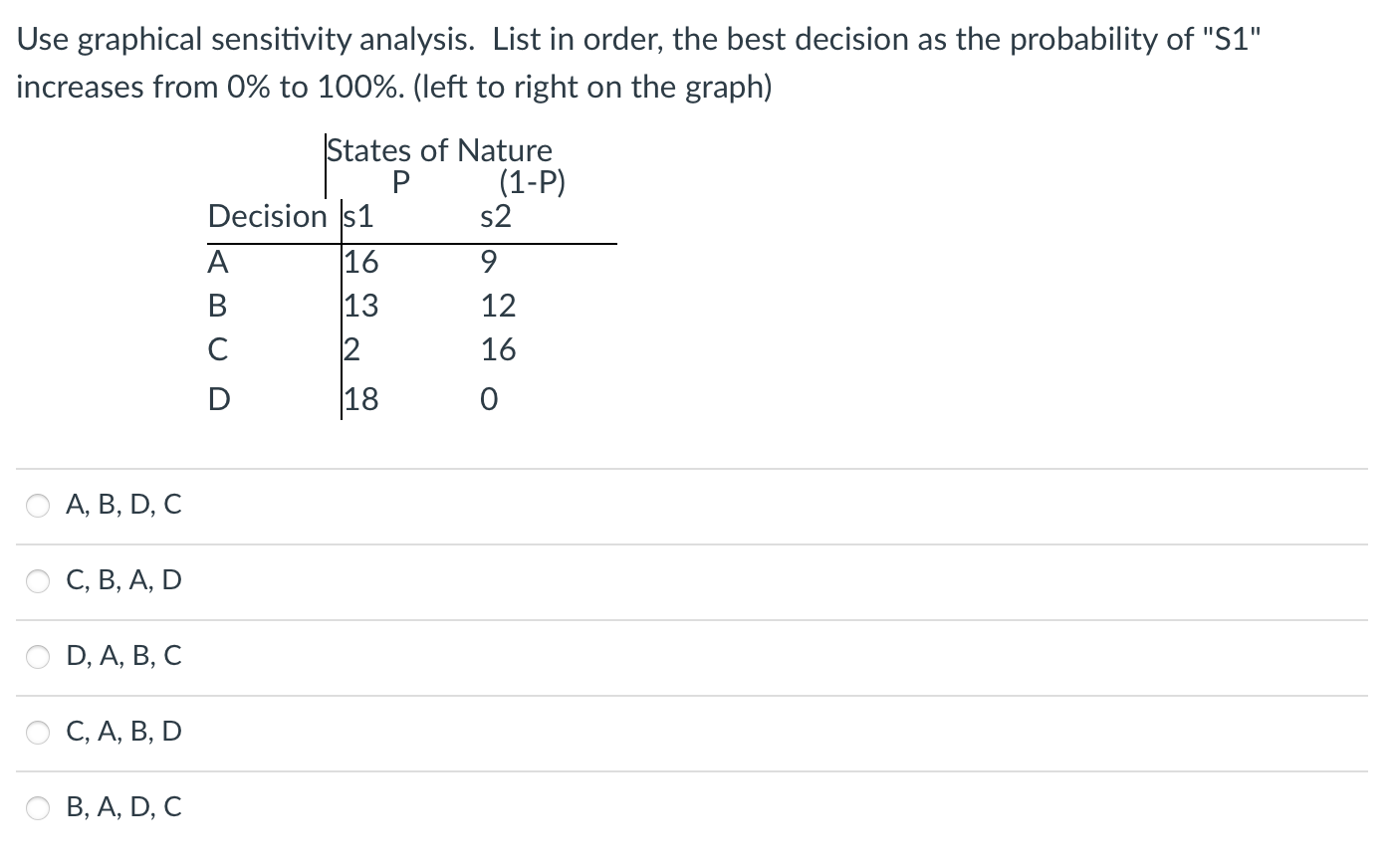Click the Decision column header
The height and width of the screenshot is (868, 1396).
pyautogui.click(x=267, y=217)
